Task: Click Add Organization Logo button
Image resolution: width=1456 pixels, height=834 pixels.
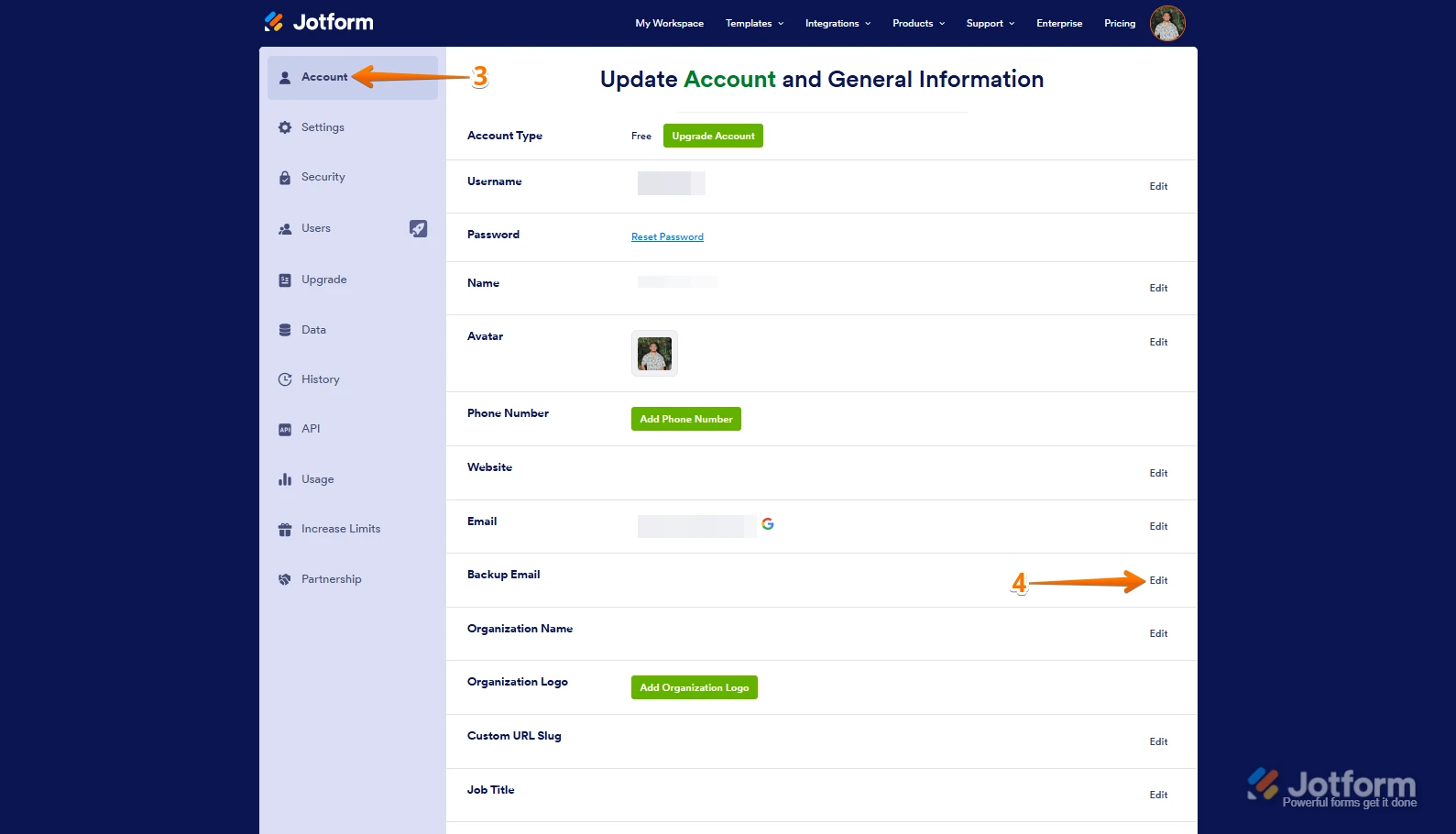Action: tap(695, 687)
